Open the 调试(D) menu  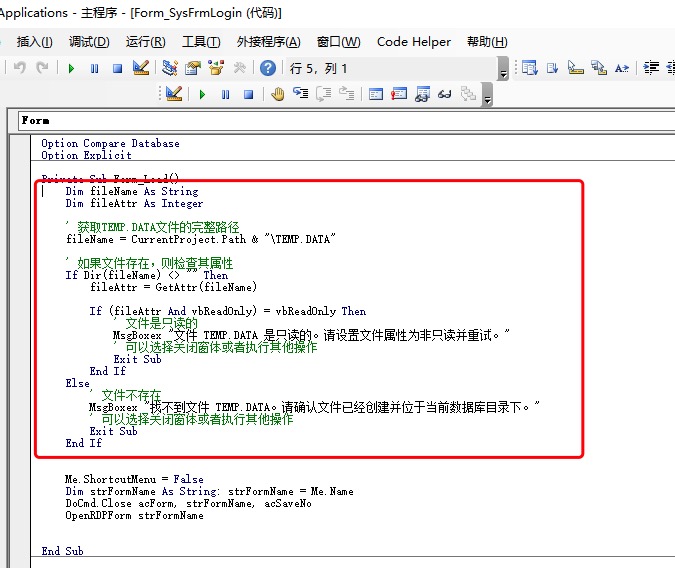tap(89, 42)
